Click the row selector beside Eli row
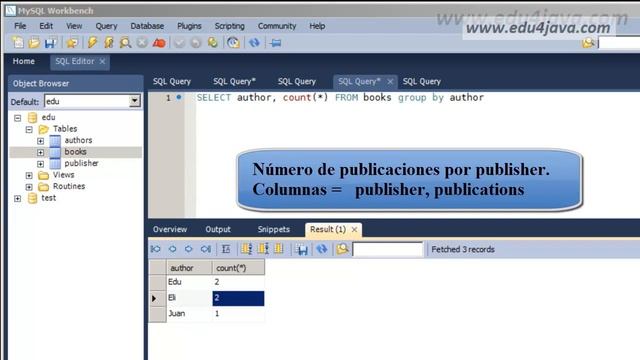The width and height of the screenshot is (640, 360). pos(158,298)
